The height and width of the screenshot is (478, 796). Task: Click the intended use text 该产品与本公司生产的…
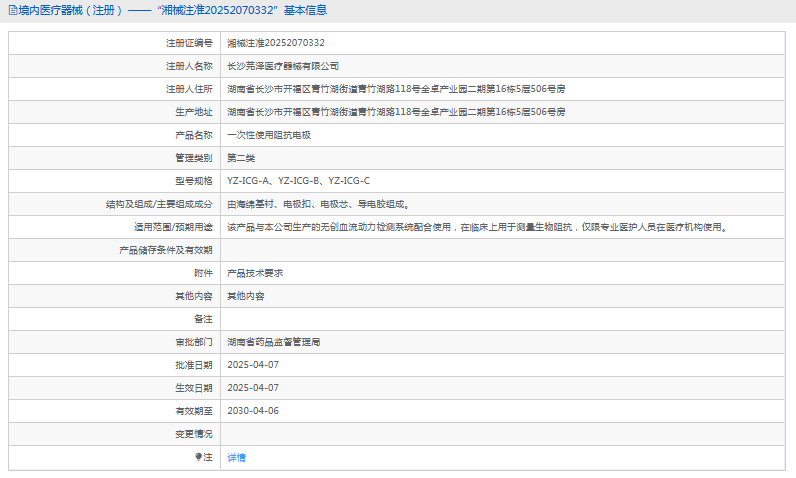(x=478, y=227)
